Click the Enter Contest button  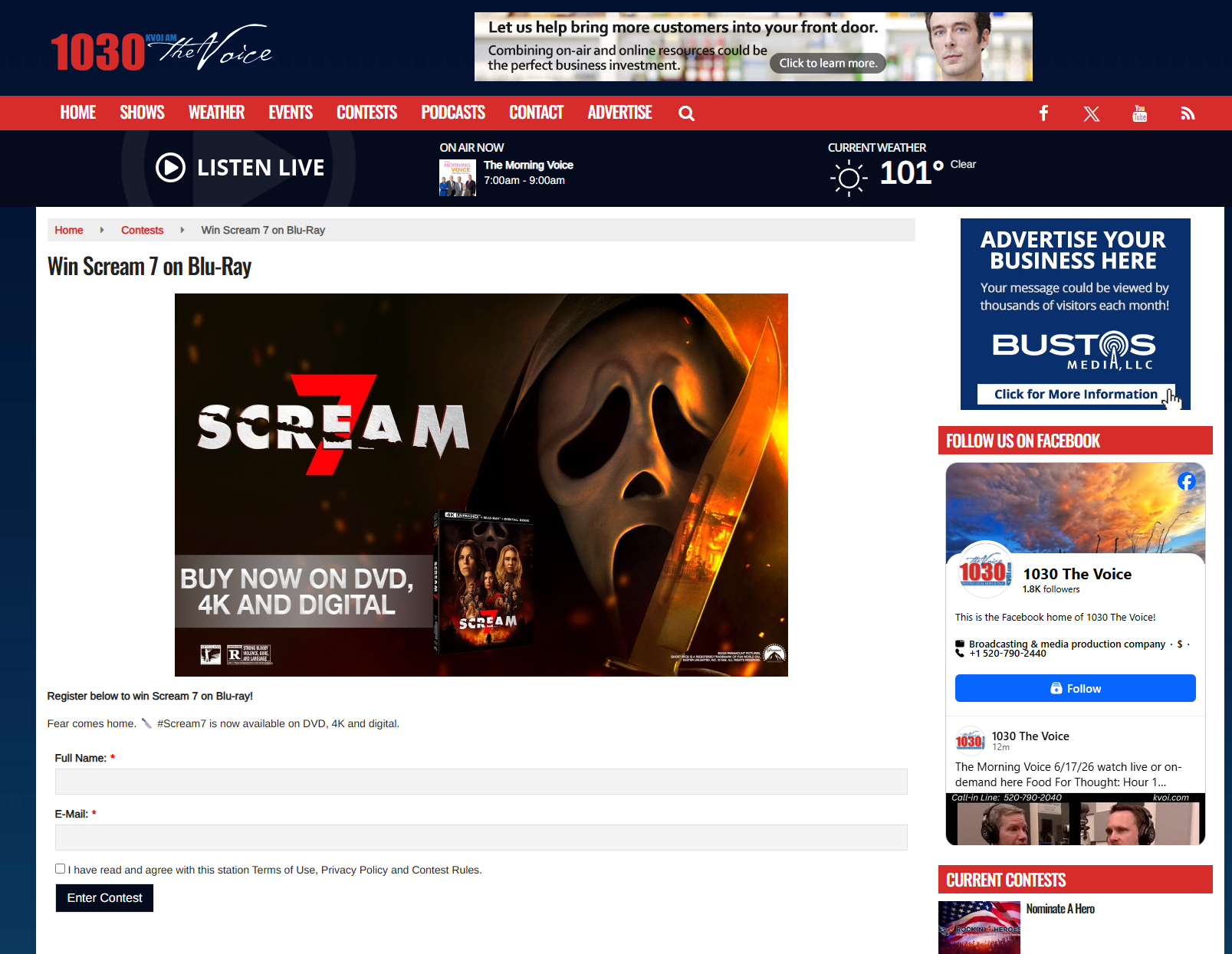tap(104, 898)
